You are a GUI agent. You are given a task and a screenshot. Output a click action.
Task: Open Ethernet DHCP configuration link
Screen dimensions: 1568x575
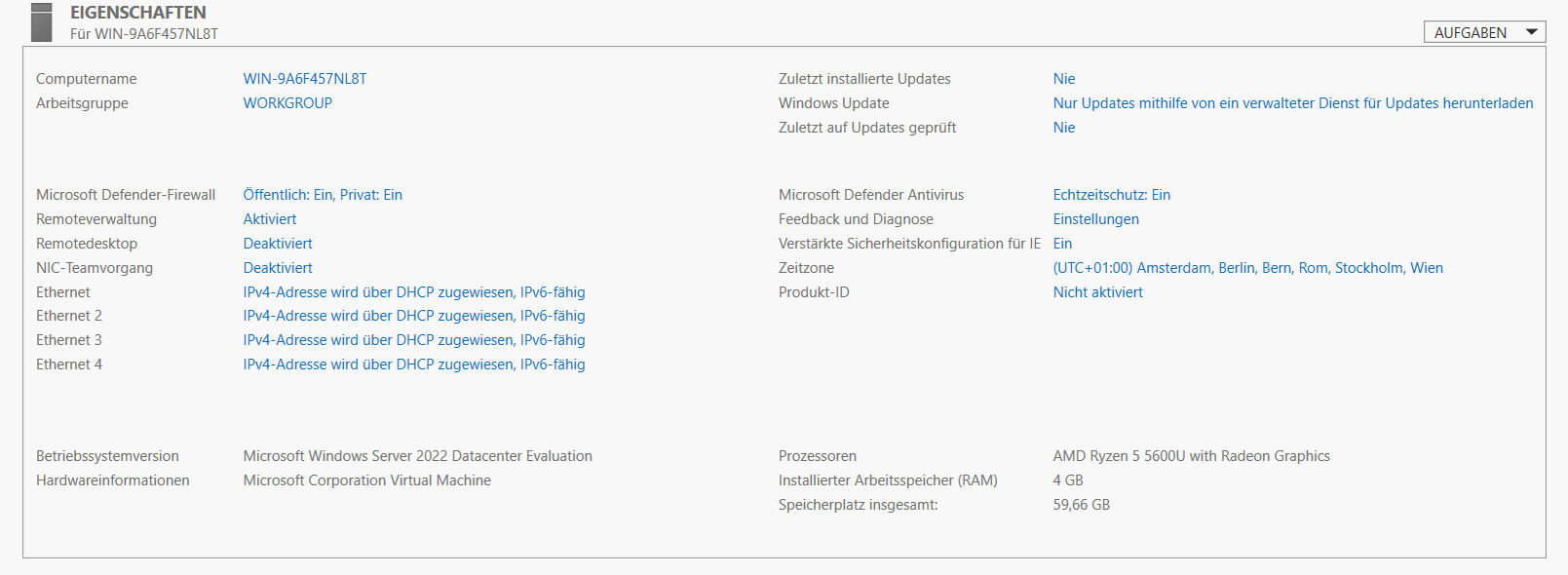point(414,291)
